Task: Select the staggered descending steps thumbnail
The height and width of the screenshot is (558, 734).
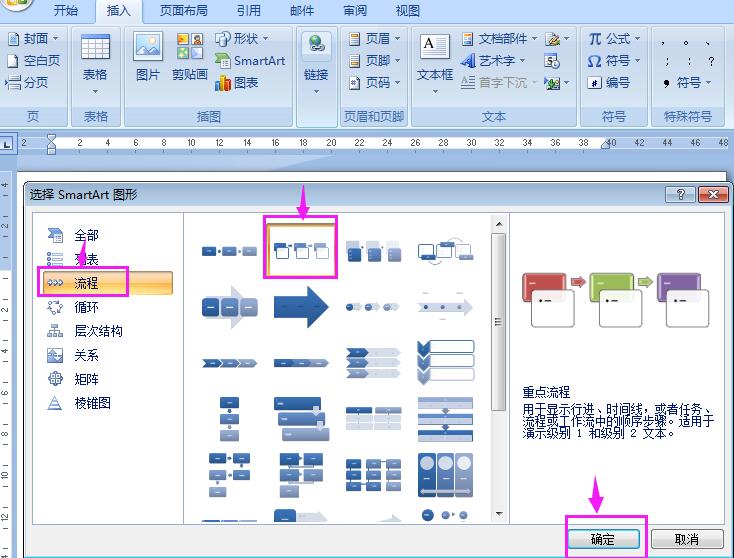Action: pos(301,419)
